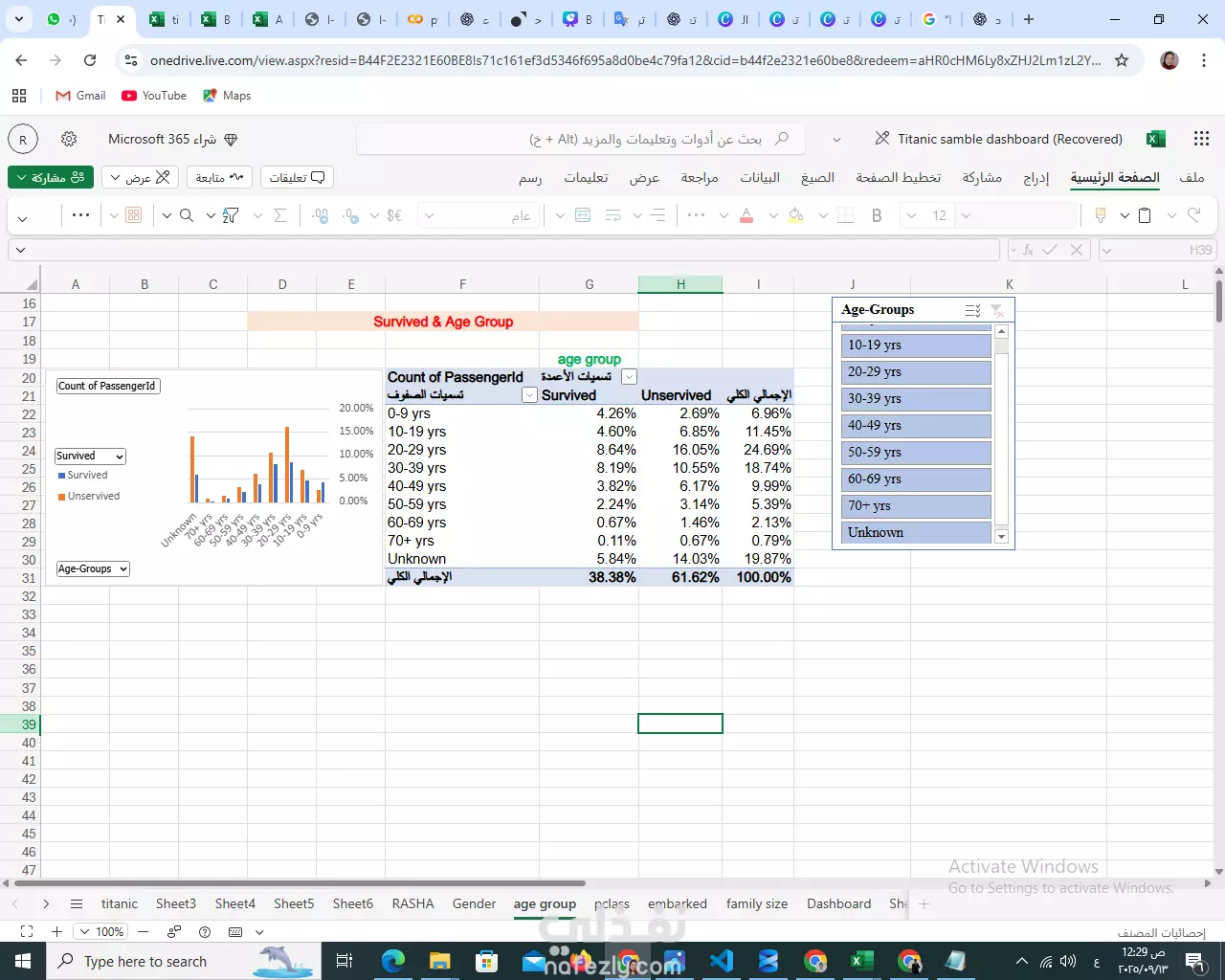1225x980 pixels.
Task: Open the Excel app launcher grid icon
Action: tap(1202, 139)
